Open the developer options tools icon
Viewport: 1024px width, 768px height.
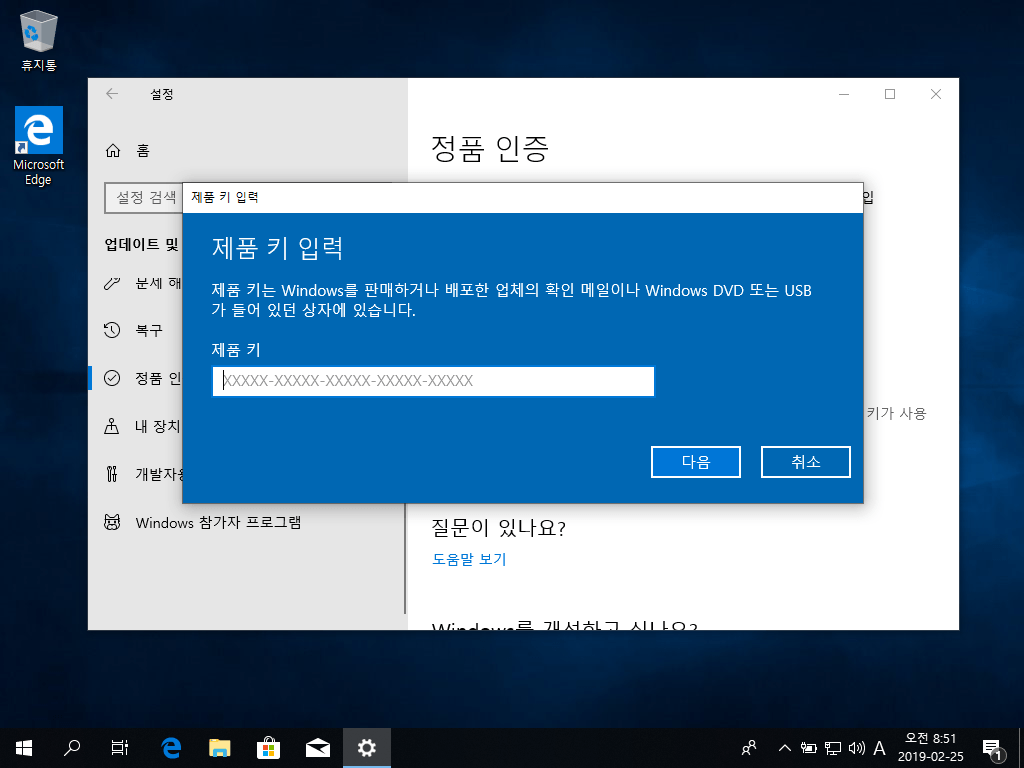point(112,474)
